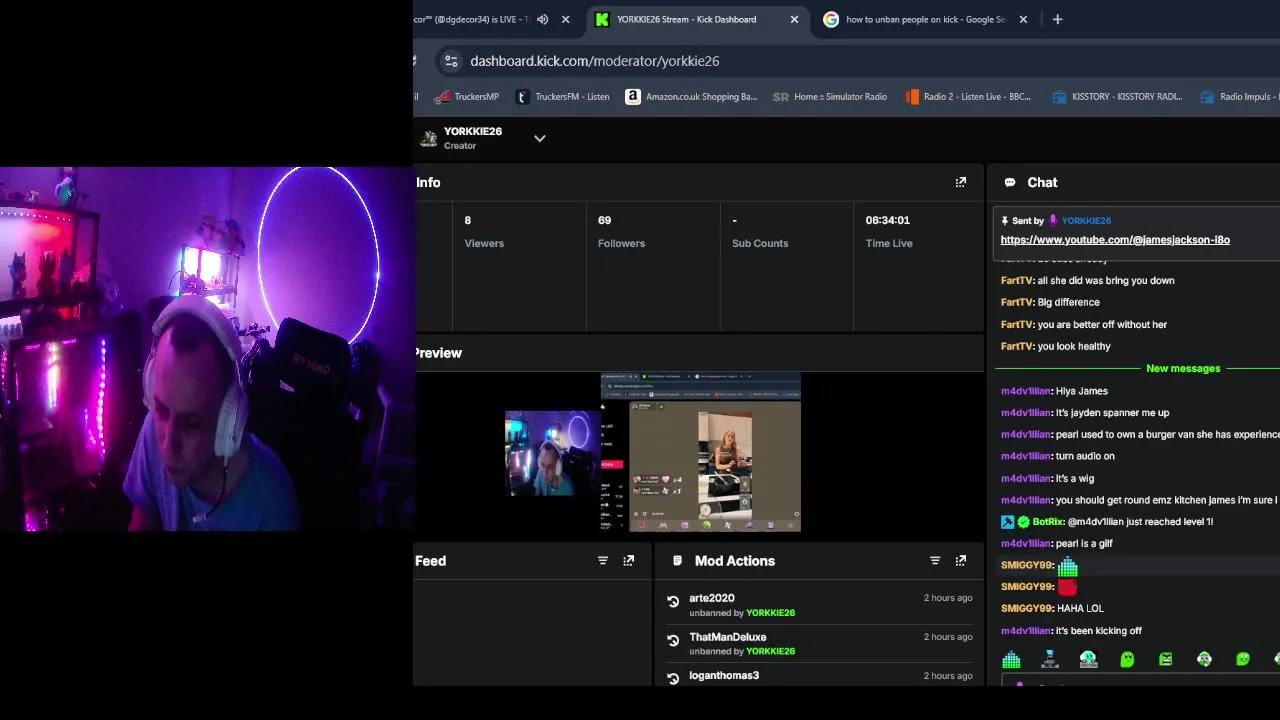Viewport: 1280px width, 720px height.
Task: Insert the angry green square face emote
Action: click(1165, 660)
